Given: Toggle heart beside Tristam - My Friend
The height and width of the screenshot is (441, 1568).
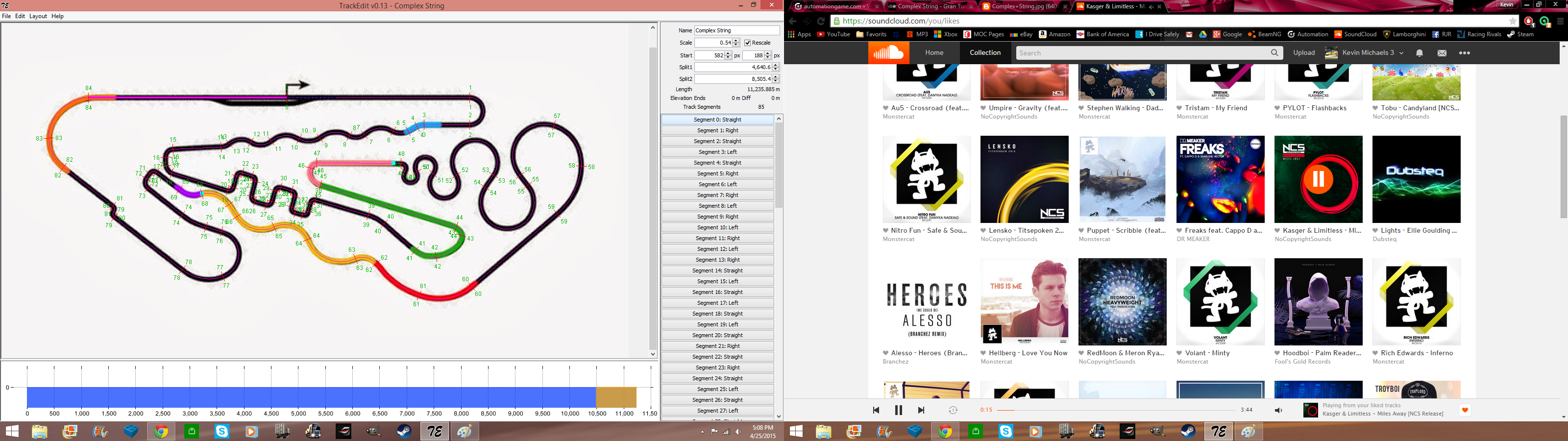Looking at the screenshot, I should point(1179,108).
